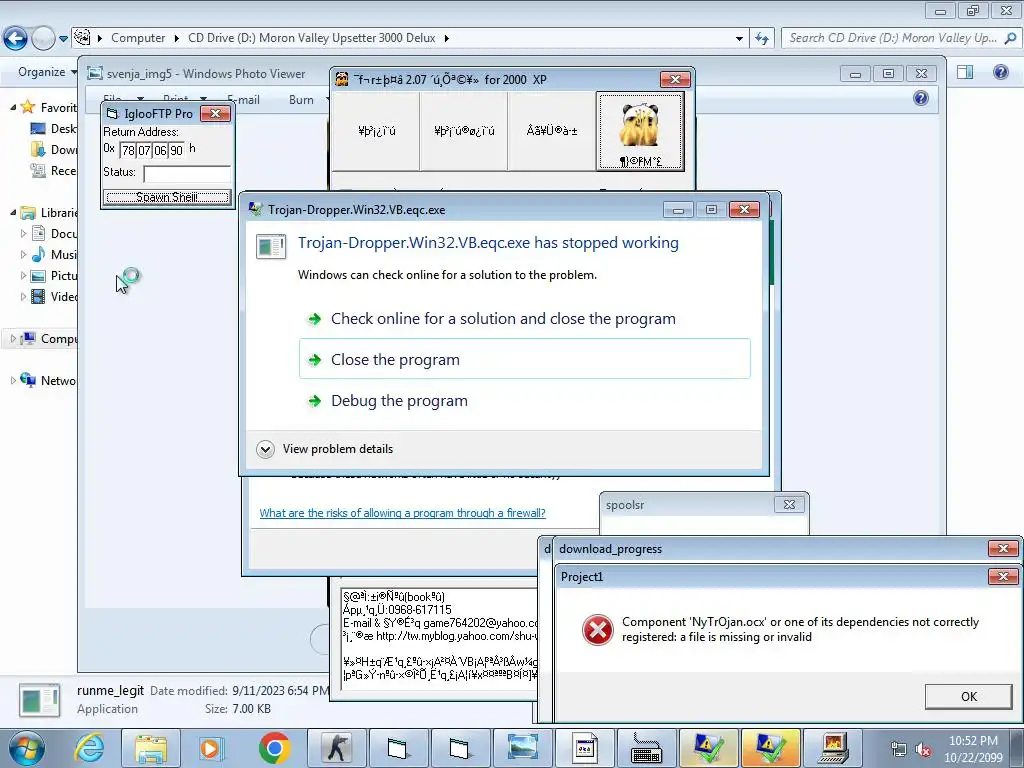Click the Explorer forward arrow button

click(x=43, y=39)
